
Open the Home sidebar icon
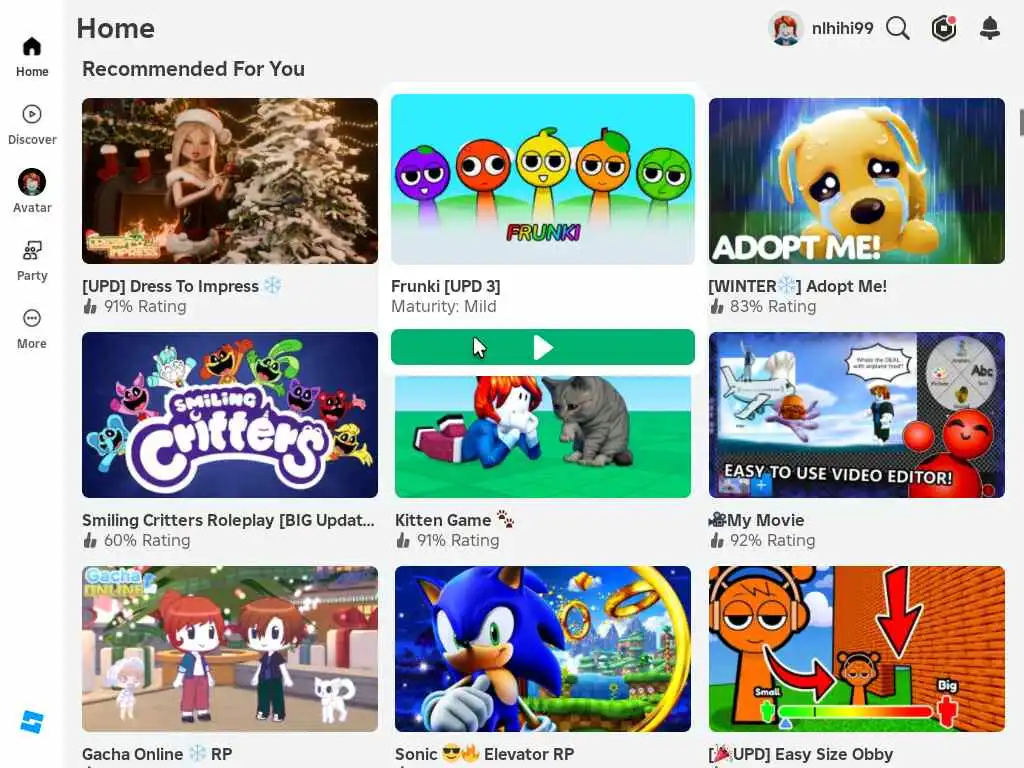(x=32, y=46)
